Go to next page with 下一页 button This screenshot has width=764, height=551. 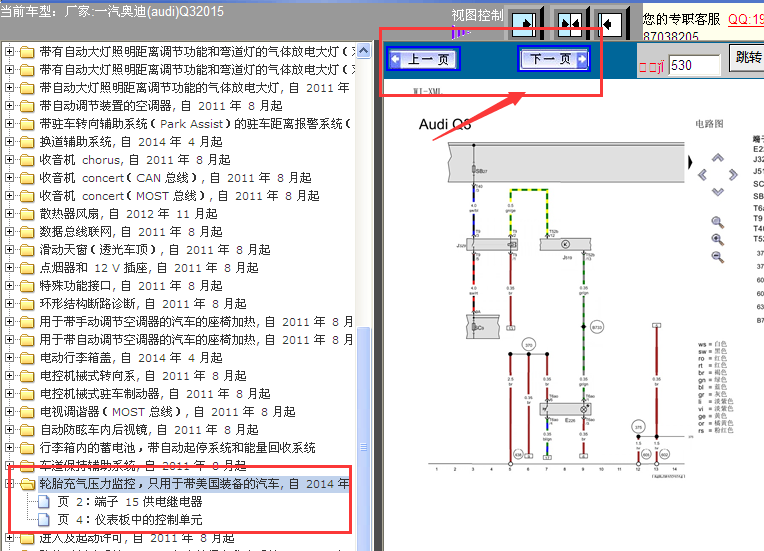(554, 59)
